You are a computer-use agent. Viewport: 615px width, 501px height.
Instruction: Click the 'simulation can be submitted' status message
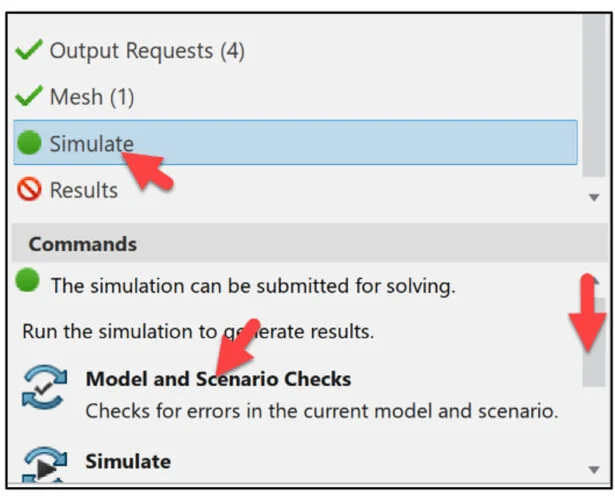point(253,285)
